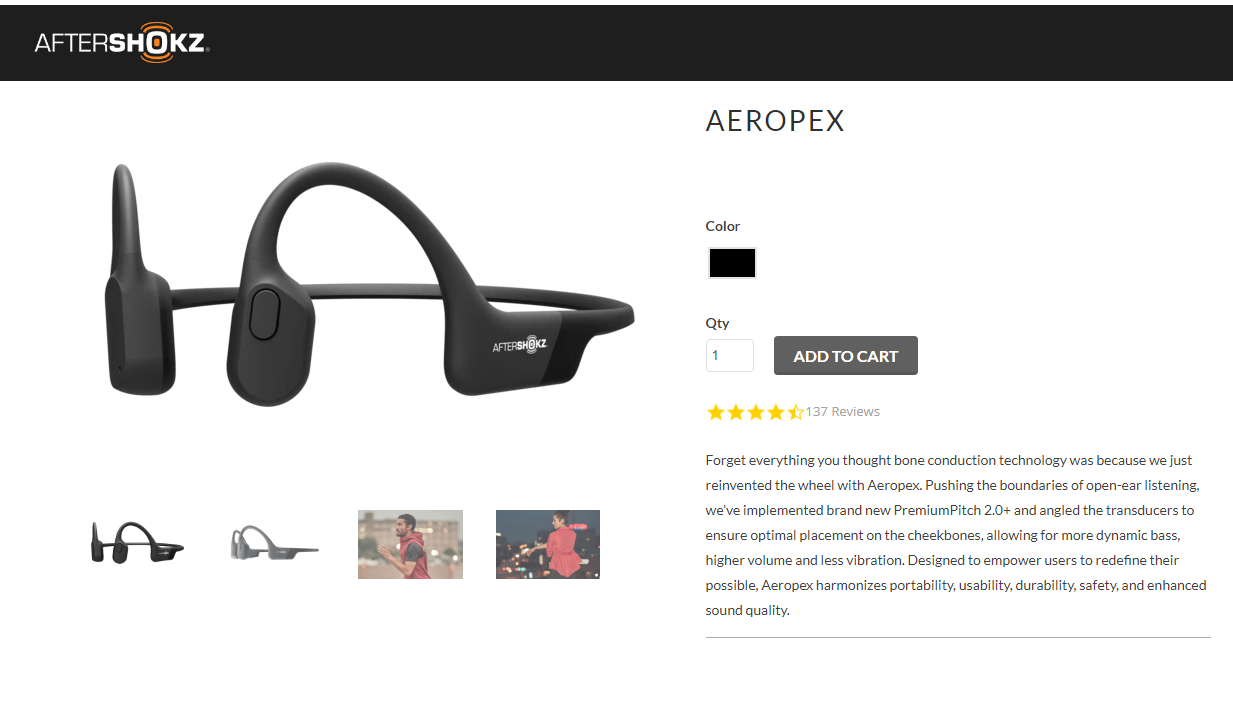Click the third rating star
This screenshot has width=1233, height=702.
tap(755, 412)
